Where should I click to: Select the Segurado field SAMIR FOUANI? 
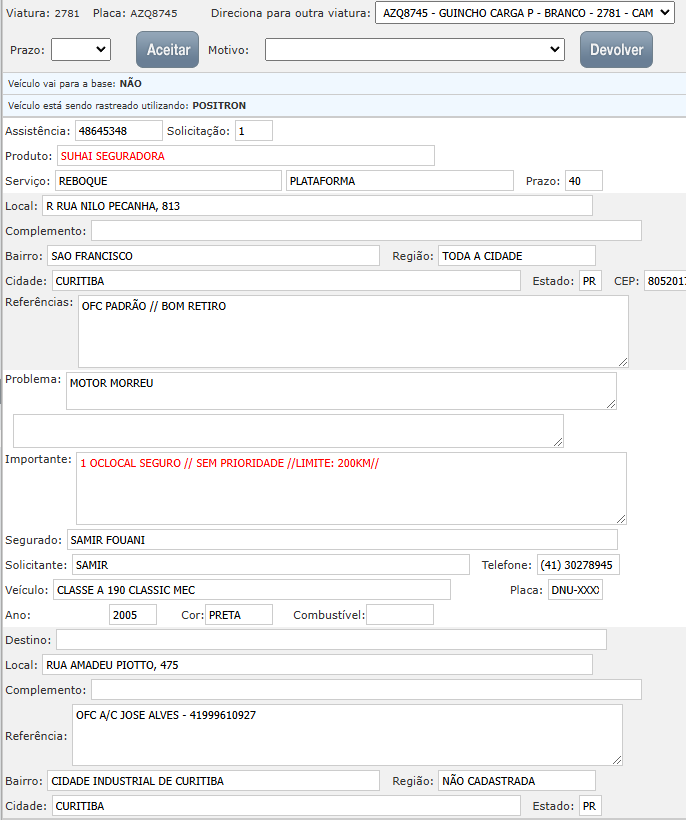coord(342,540)
